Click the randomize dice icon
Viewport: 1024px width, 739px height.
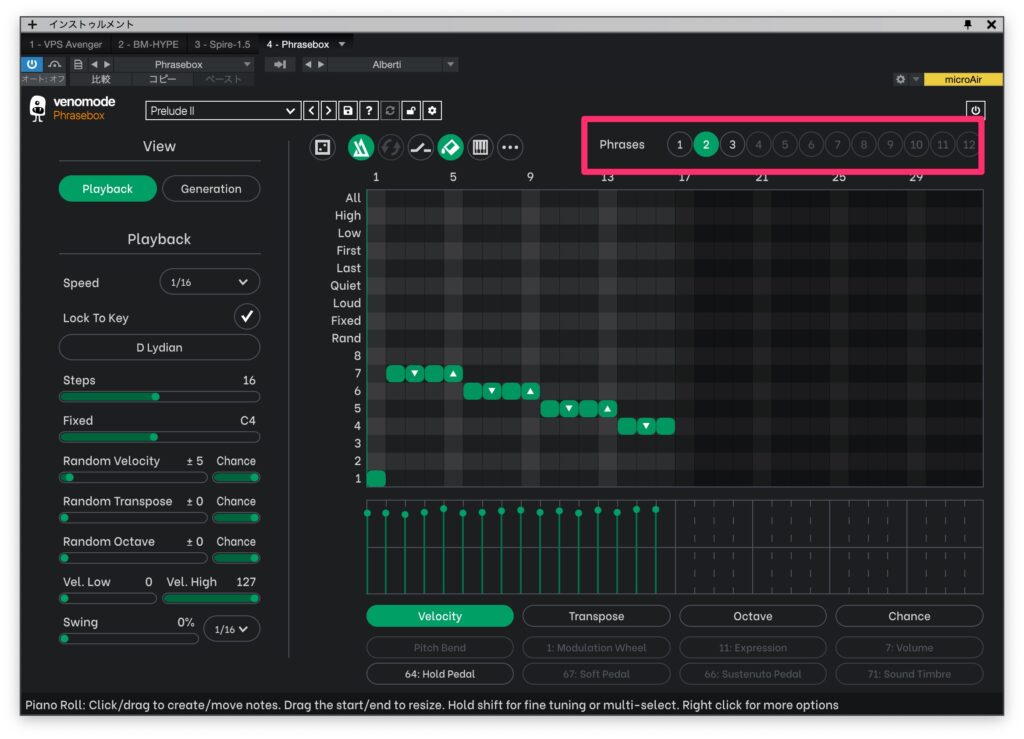pos(322,147)
